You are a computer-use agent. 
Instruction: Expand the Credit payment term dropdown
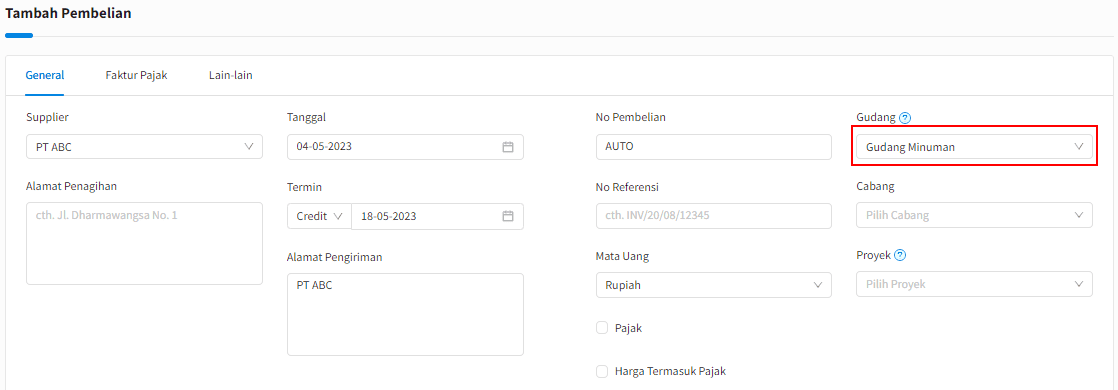point(319,216)
